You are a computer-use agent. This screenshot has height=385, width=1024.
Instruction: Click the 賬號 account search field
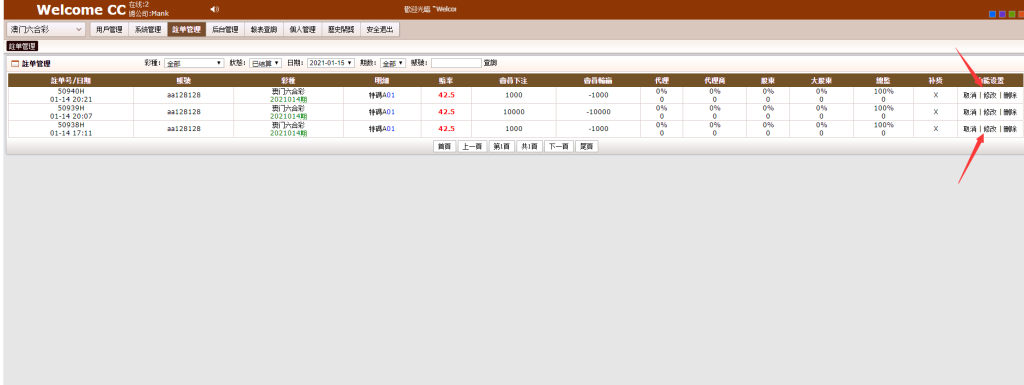pyautogui.click(x=456, y=63)
